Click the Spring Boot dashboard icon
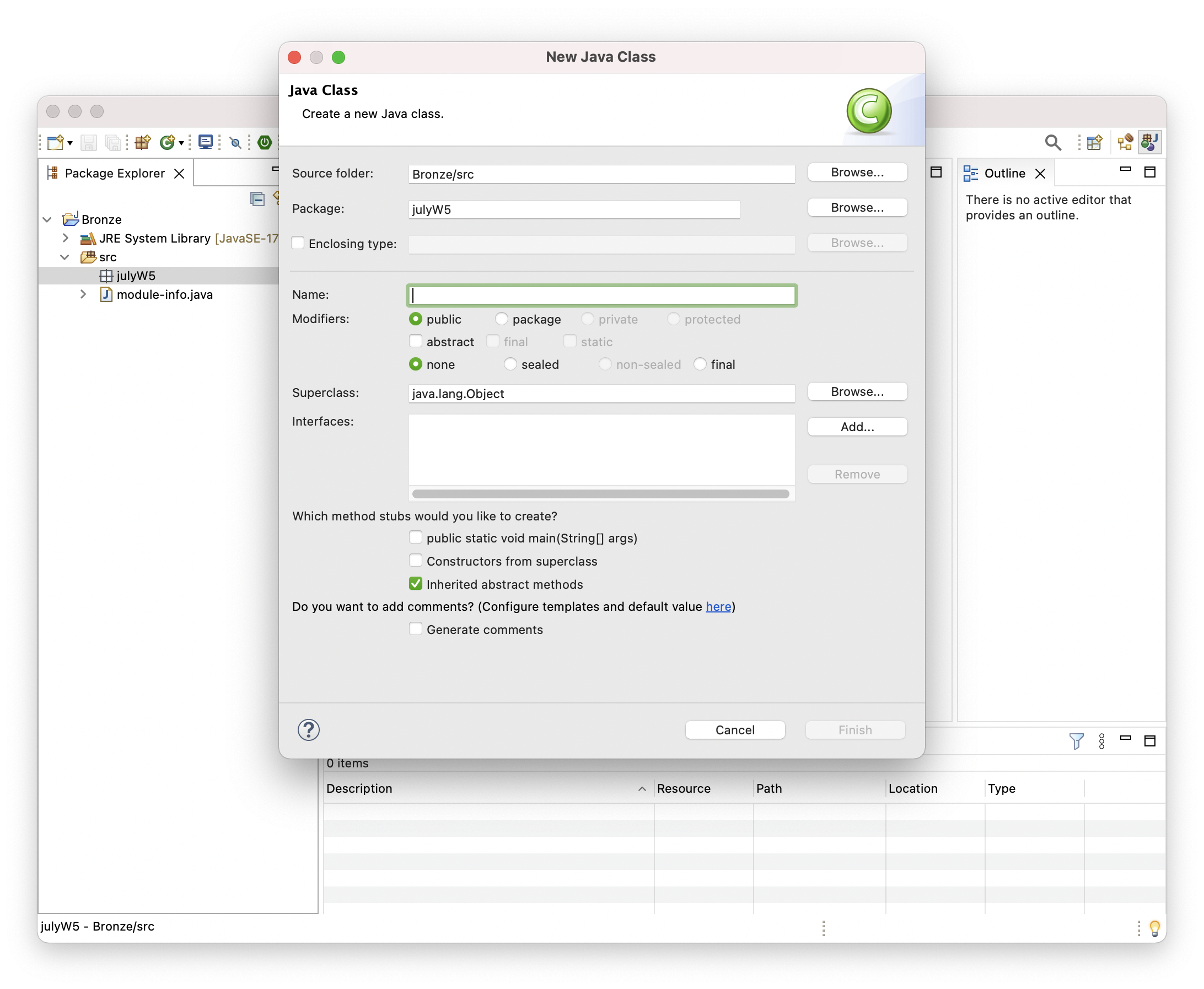1204x989 pixels. tap(264, 142)
